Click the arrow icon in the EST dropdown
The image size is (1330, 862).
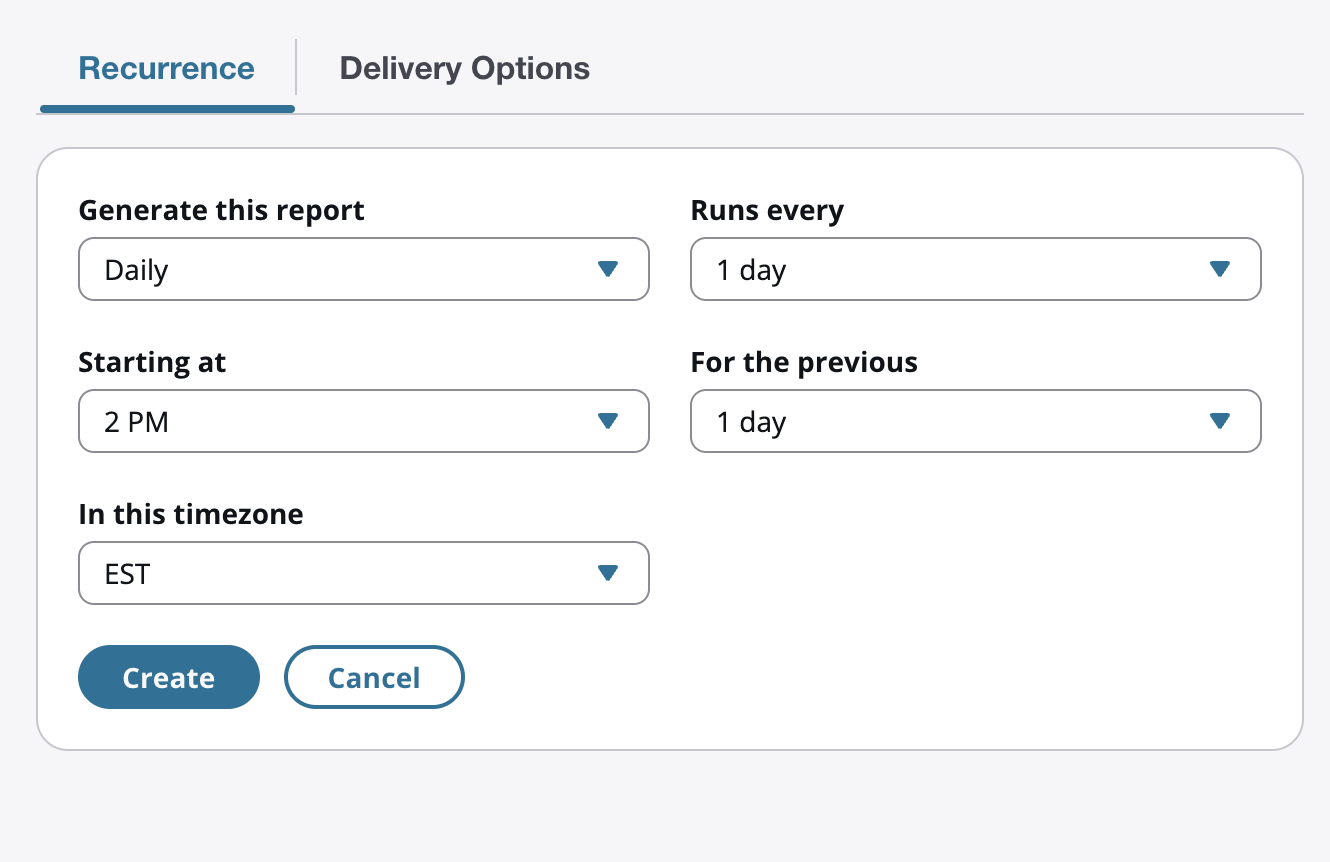click(x=608, y=573)
